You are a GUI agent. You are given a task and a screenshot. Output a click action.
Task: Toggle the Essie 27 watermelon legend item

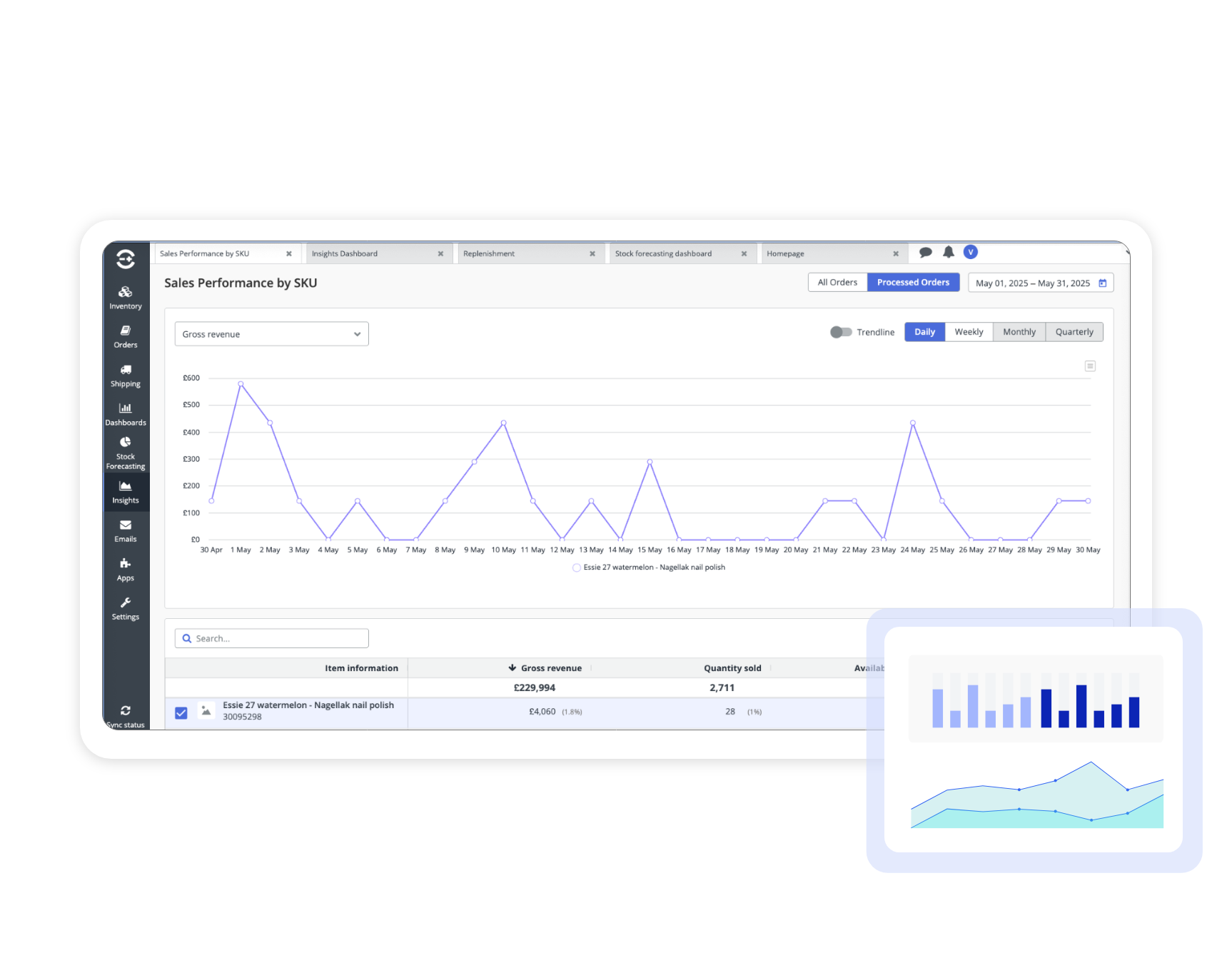pos(648,568)
